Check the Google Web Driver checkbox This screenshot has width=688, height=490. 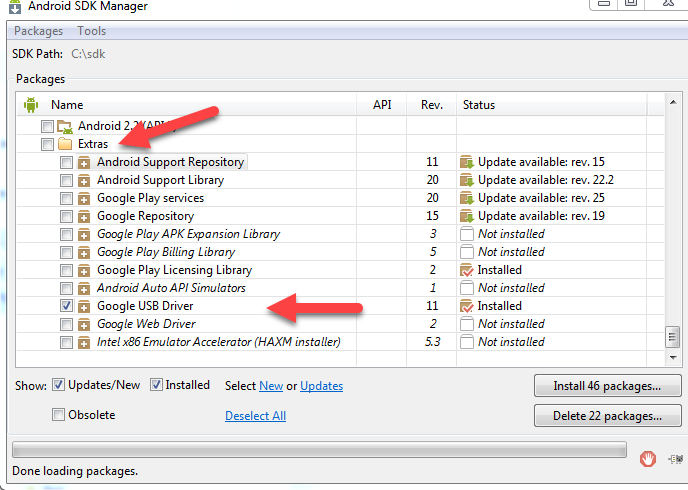click(x=66, y=325)
